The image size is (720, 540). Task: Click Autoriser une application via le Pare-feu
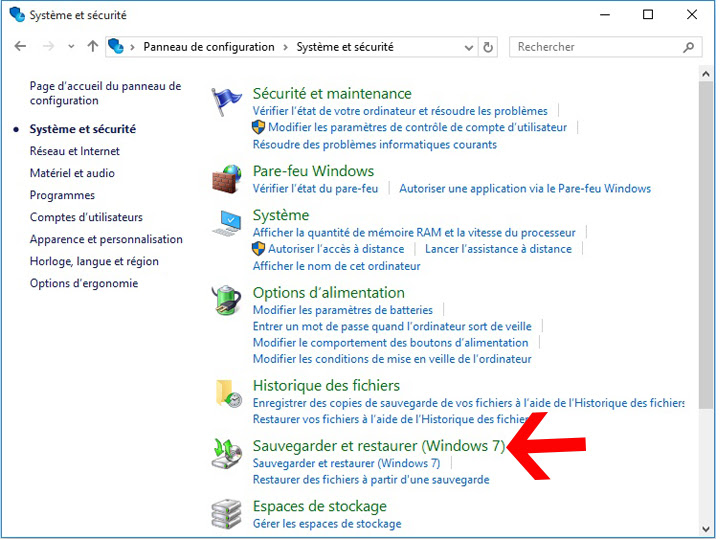(x=525, y=189)
